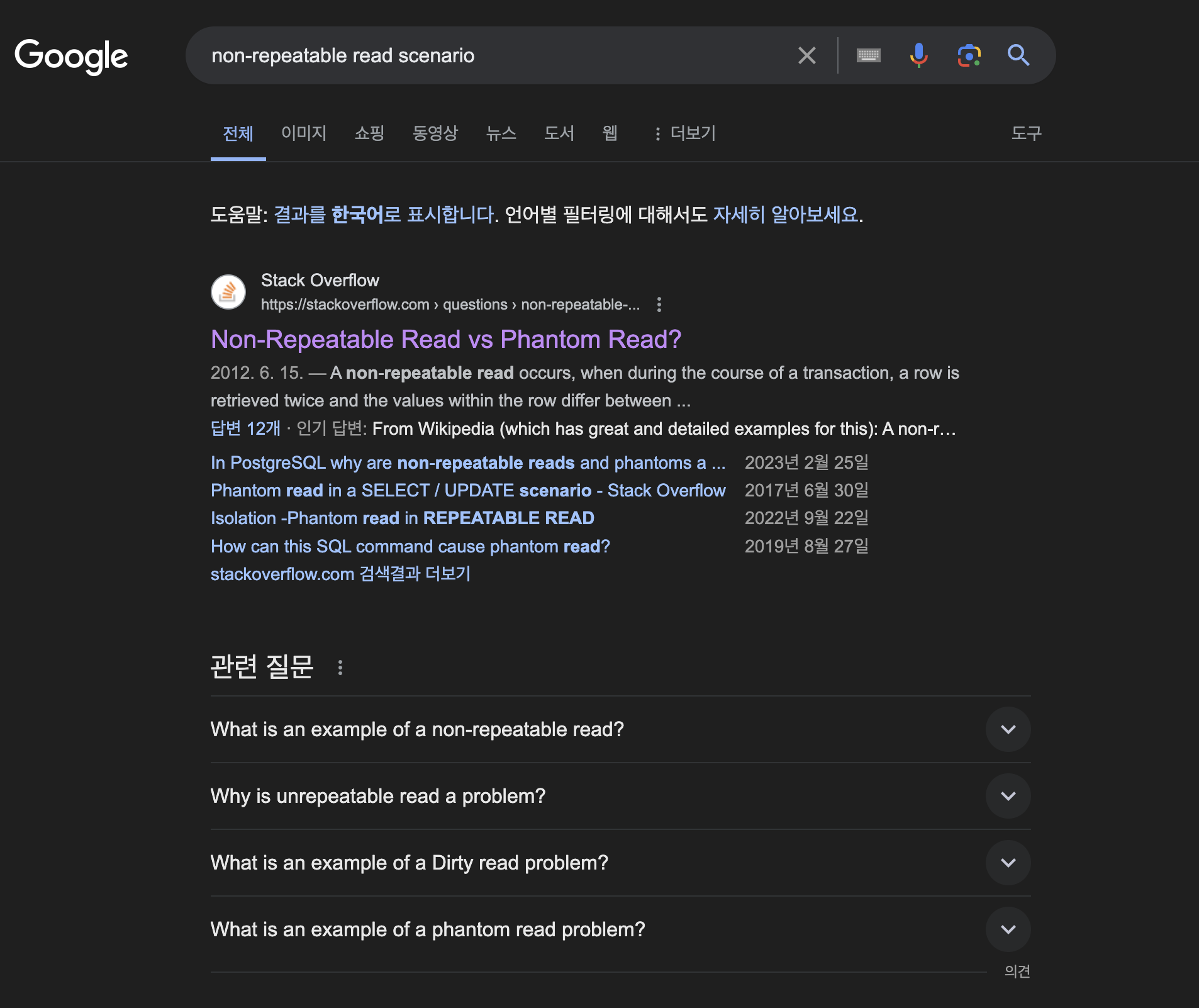
Task: Switch to the 이미지 tab
Action: (304, 133)
